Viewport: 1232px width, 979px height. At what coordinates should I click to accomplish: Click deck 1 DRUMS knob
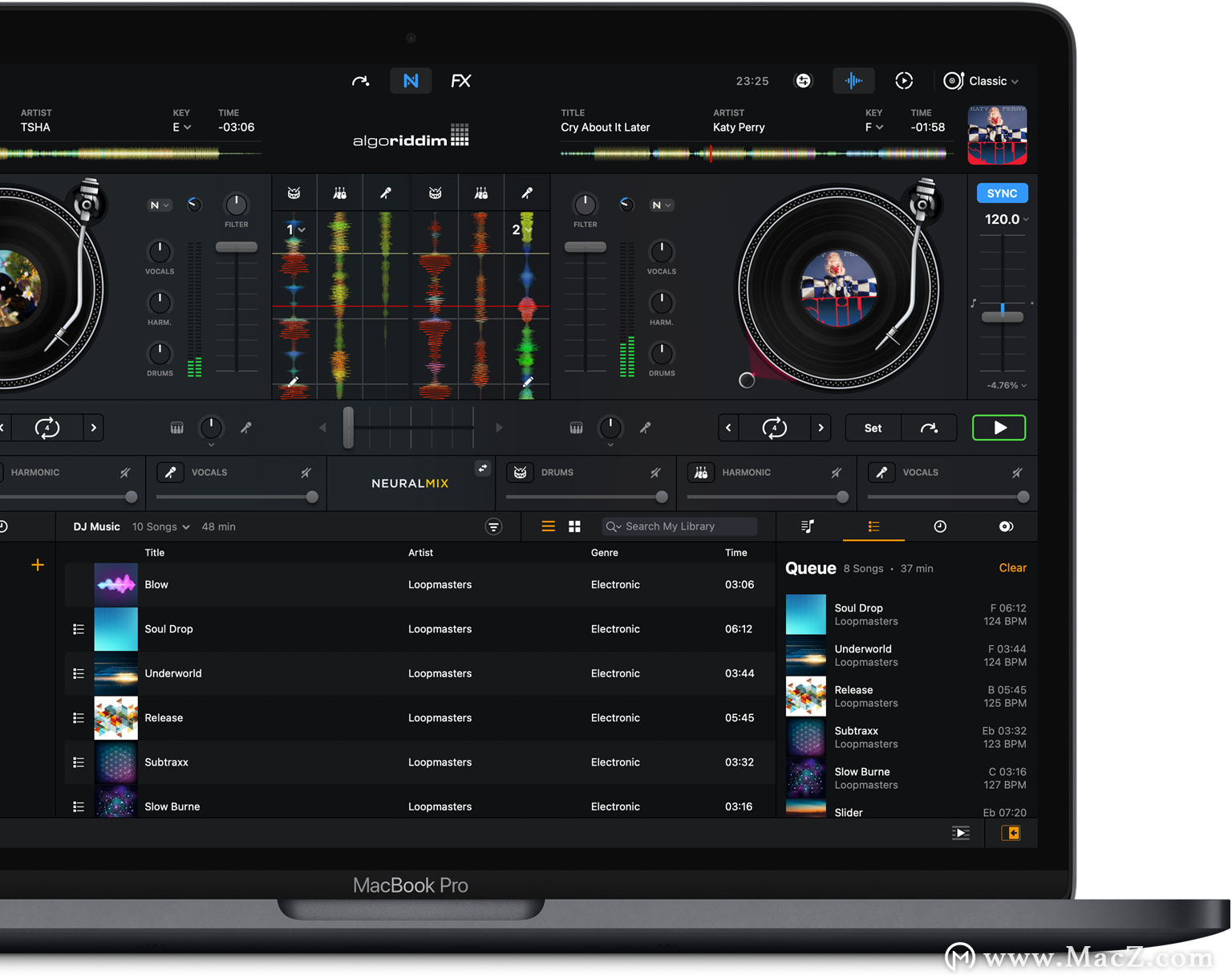[x=160, y=353]
